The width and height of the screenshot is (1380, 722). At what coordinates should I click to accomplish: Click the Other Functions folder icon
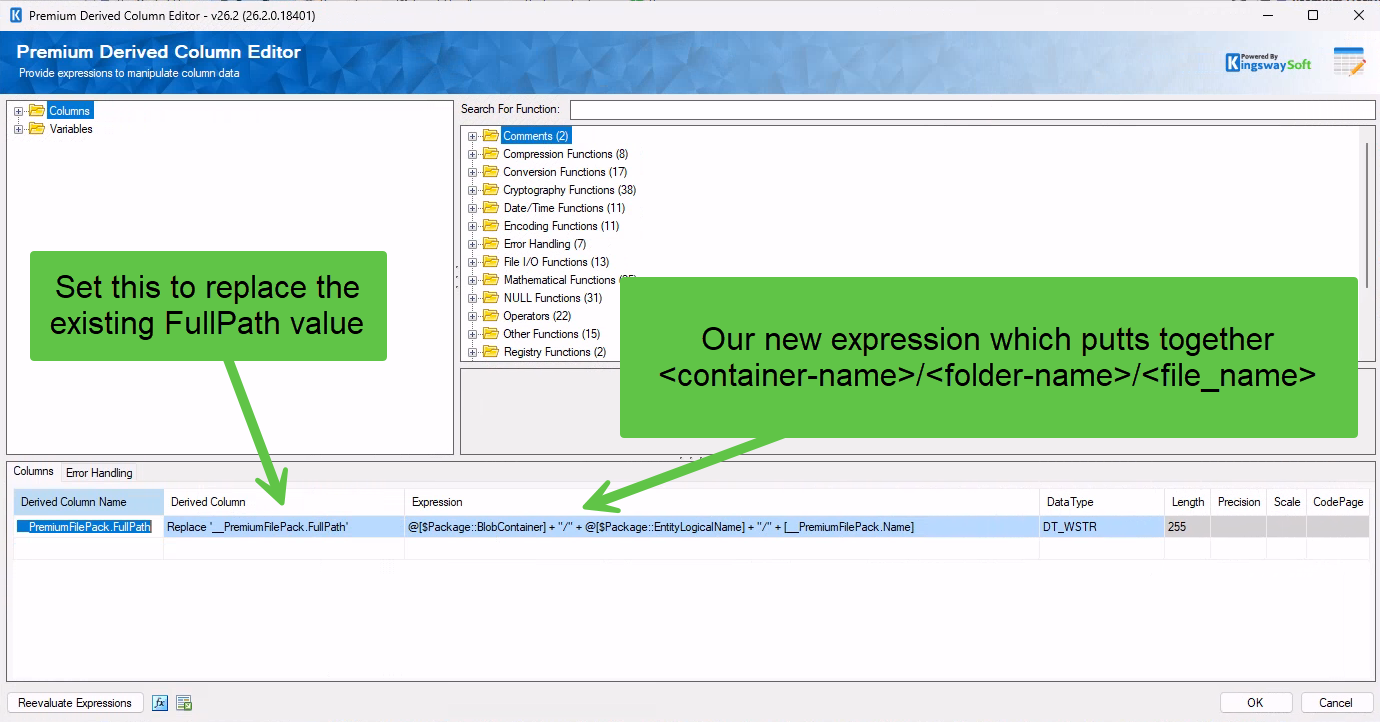[x=490, y=334]
